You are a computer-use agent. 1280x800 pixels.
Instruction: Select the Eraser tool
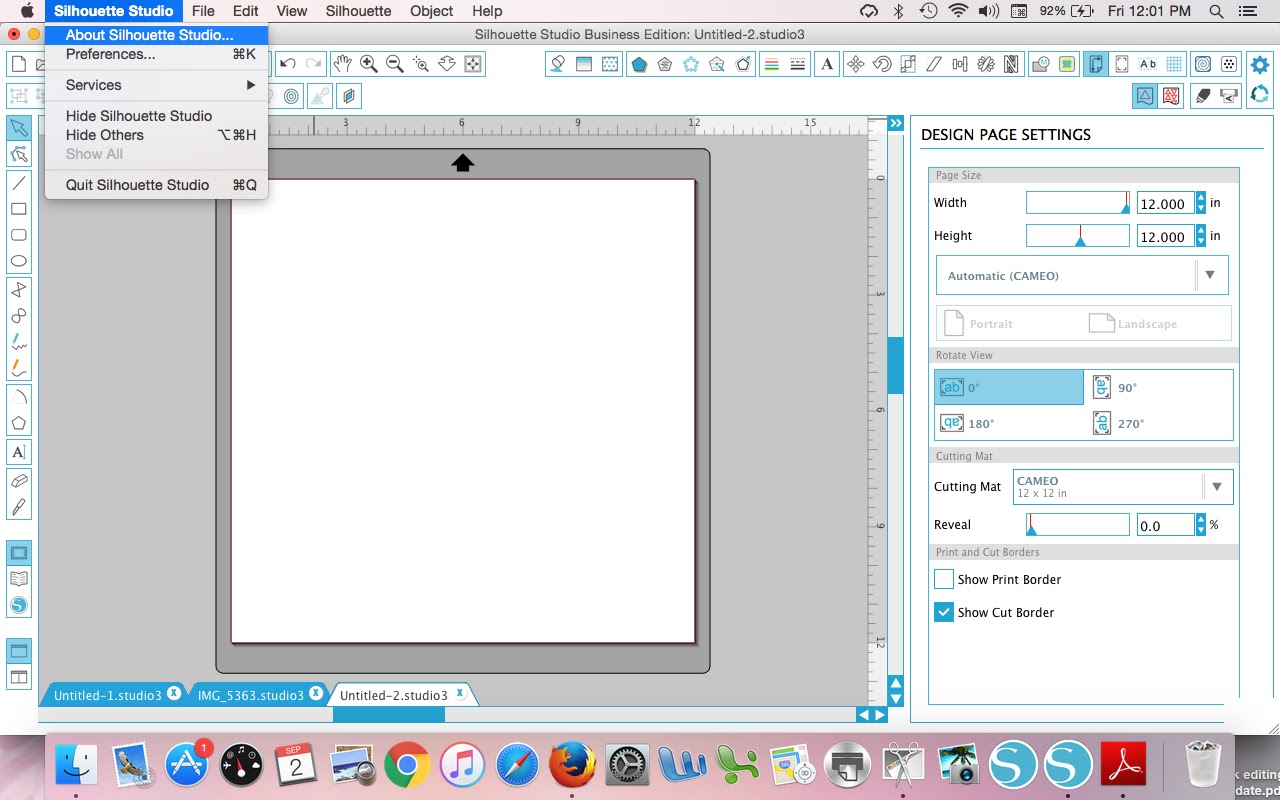18,481
